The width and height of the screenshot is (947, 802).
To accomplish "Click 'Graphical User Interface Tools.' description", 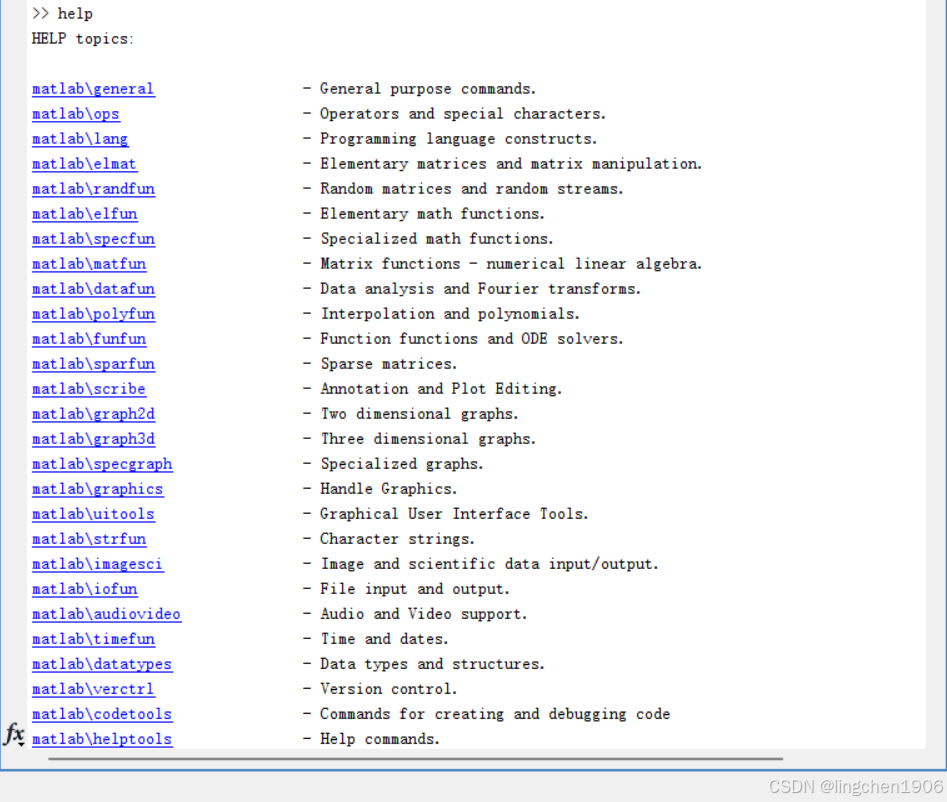I will [x=454, y=514].
